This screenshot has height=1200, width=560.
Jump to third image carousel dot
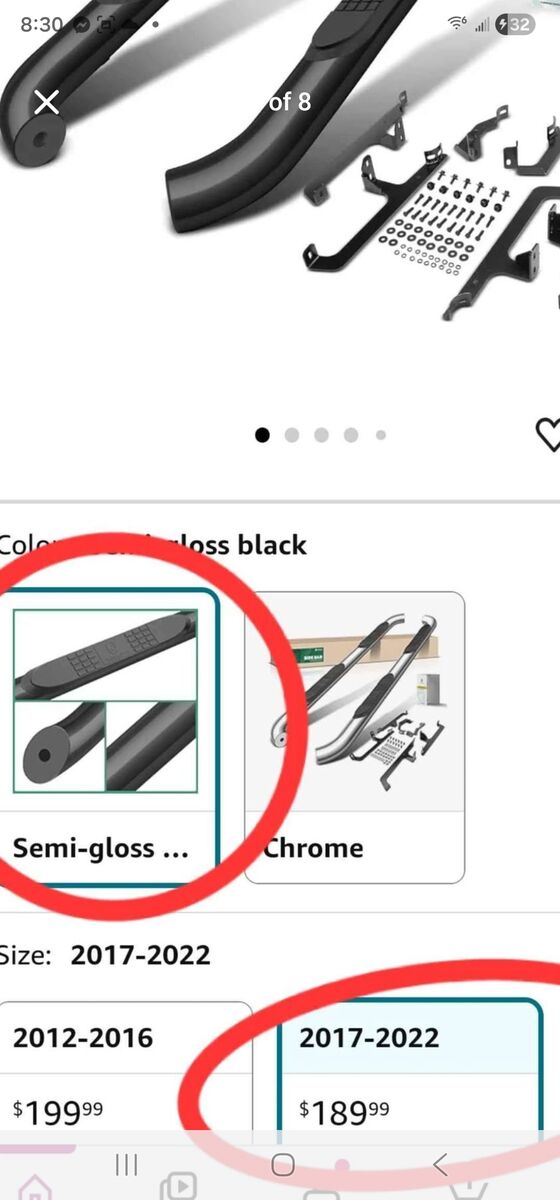coord(321,435)
